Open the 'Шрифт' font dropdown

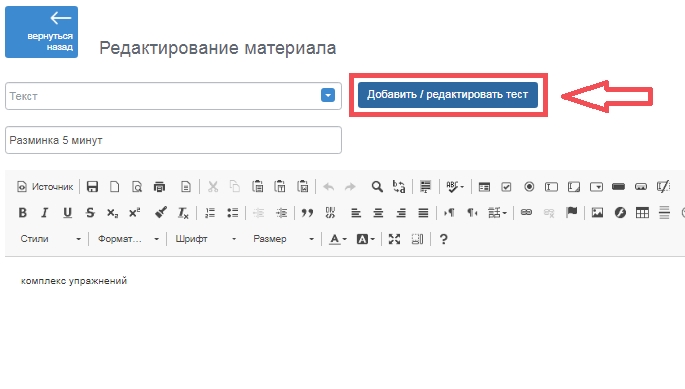pyautogui.click(x=205, y=239)
